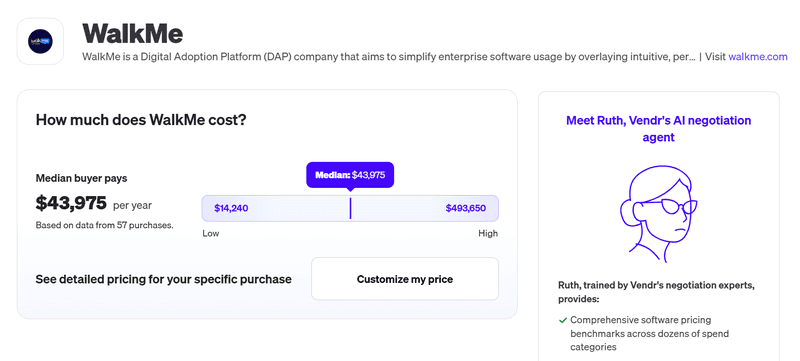Open the walkme.com link

coord(758,57)
